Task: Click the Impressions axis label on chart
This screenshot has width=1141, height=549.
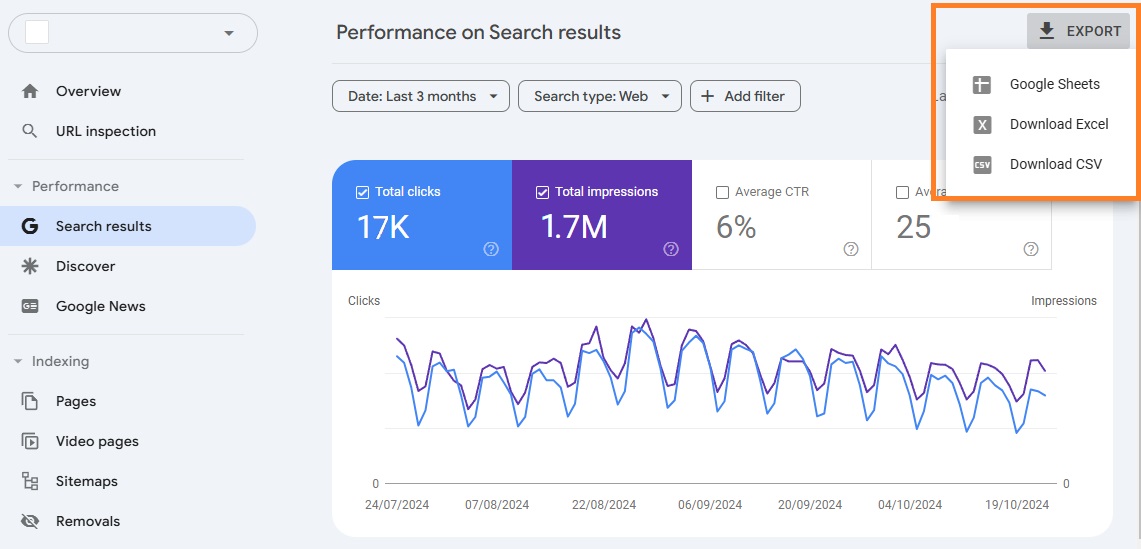Action: pyautogui.click(x=1064, y=301)
